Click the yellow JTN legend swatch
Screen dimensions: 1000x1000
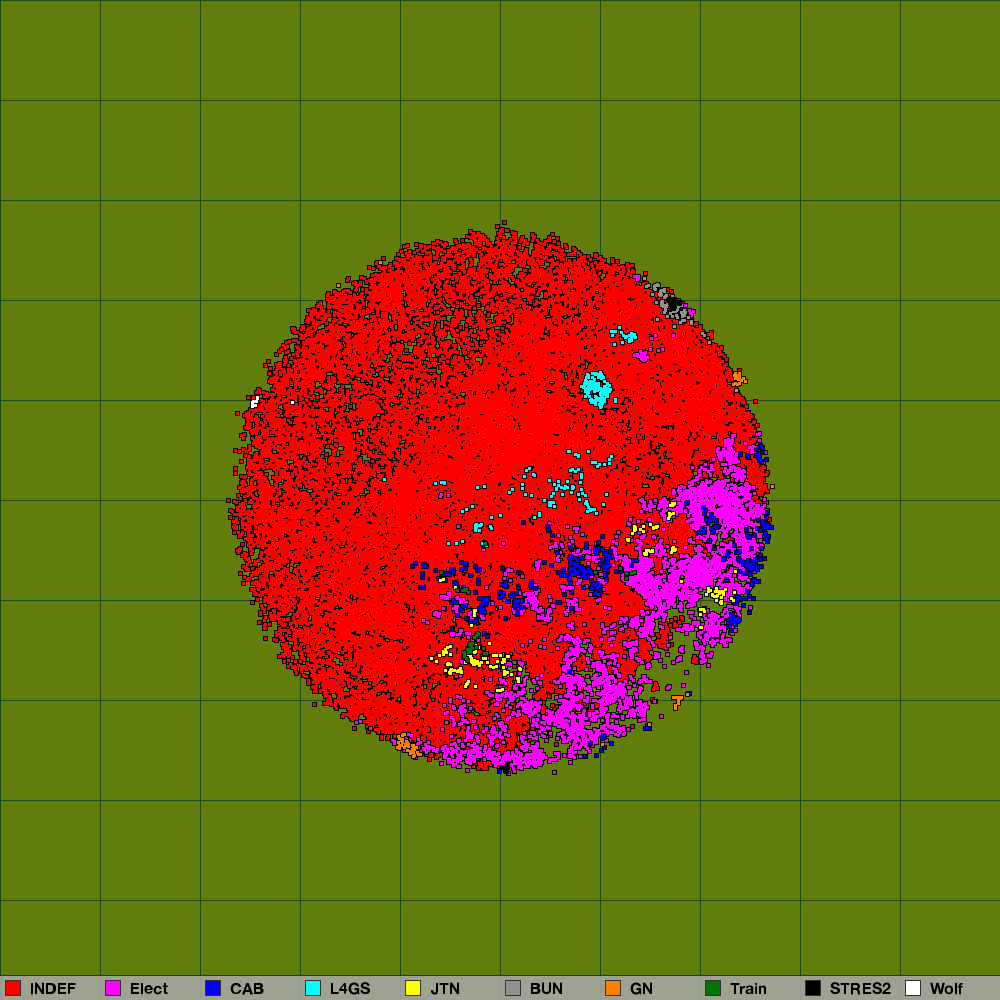(x=413, y=988)
